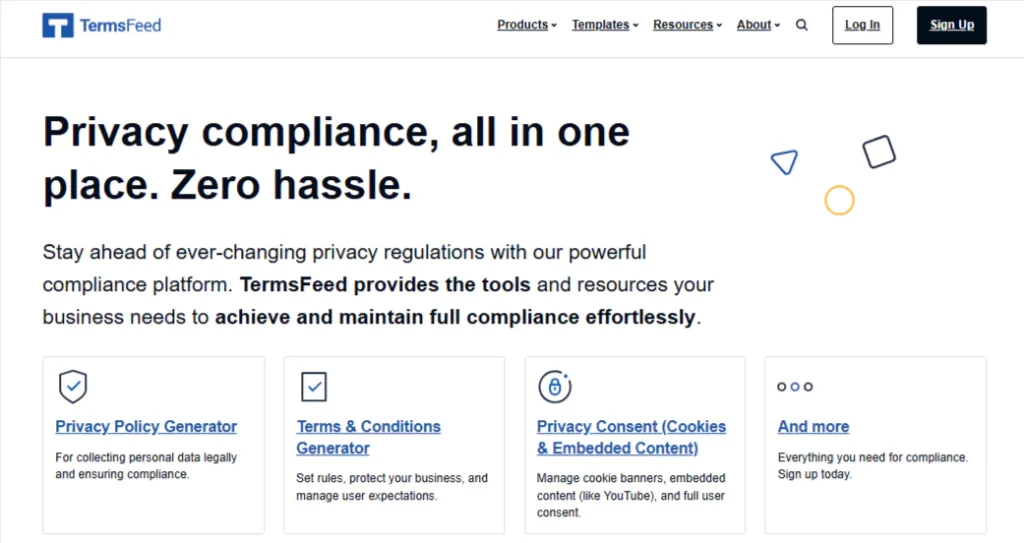
Task: Follow the And more link
Action: point(813,427)
